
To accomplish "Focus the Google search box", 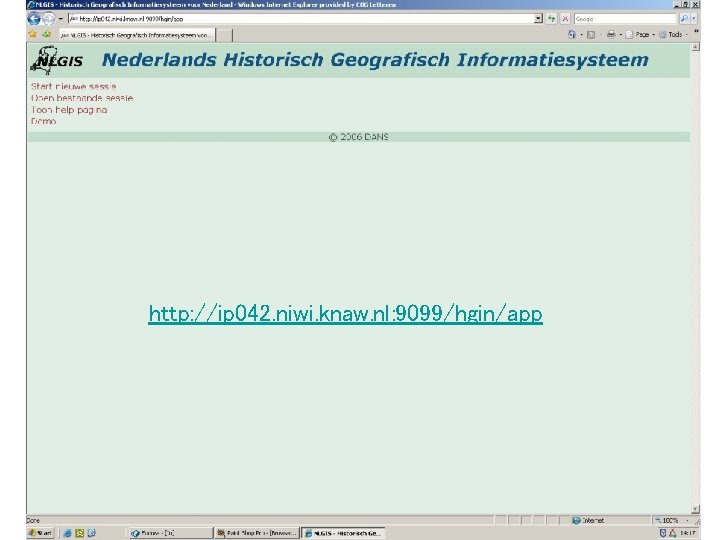I will [x=625, y=19].
